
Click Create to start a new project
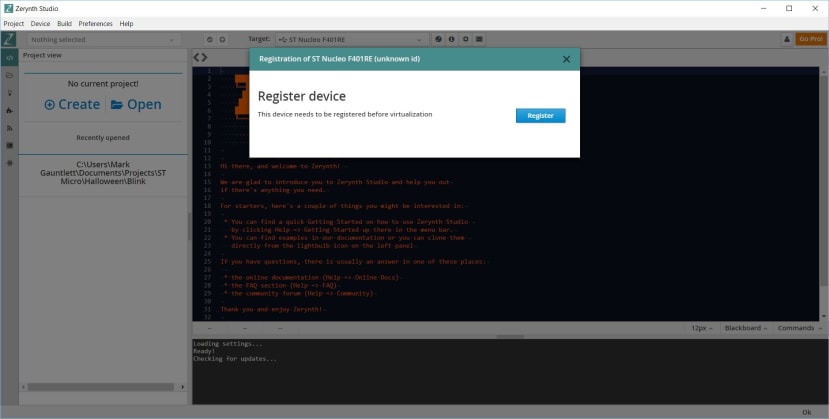point(72,105)
